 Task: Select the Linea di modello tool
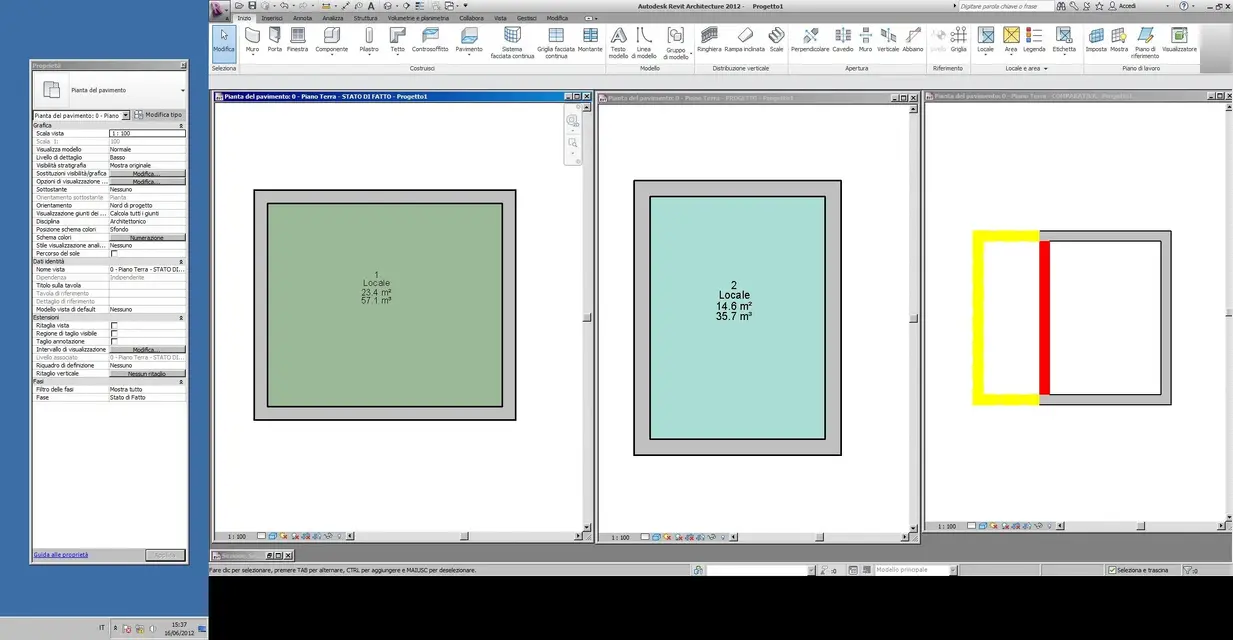644,43
